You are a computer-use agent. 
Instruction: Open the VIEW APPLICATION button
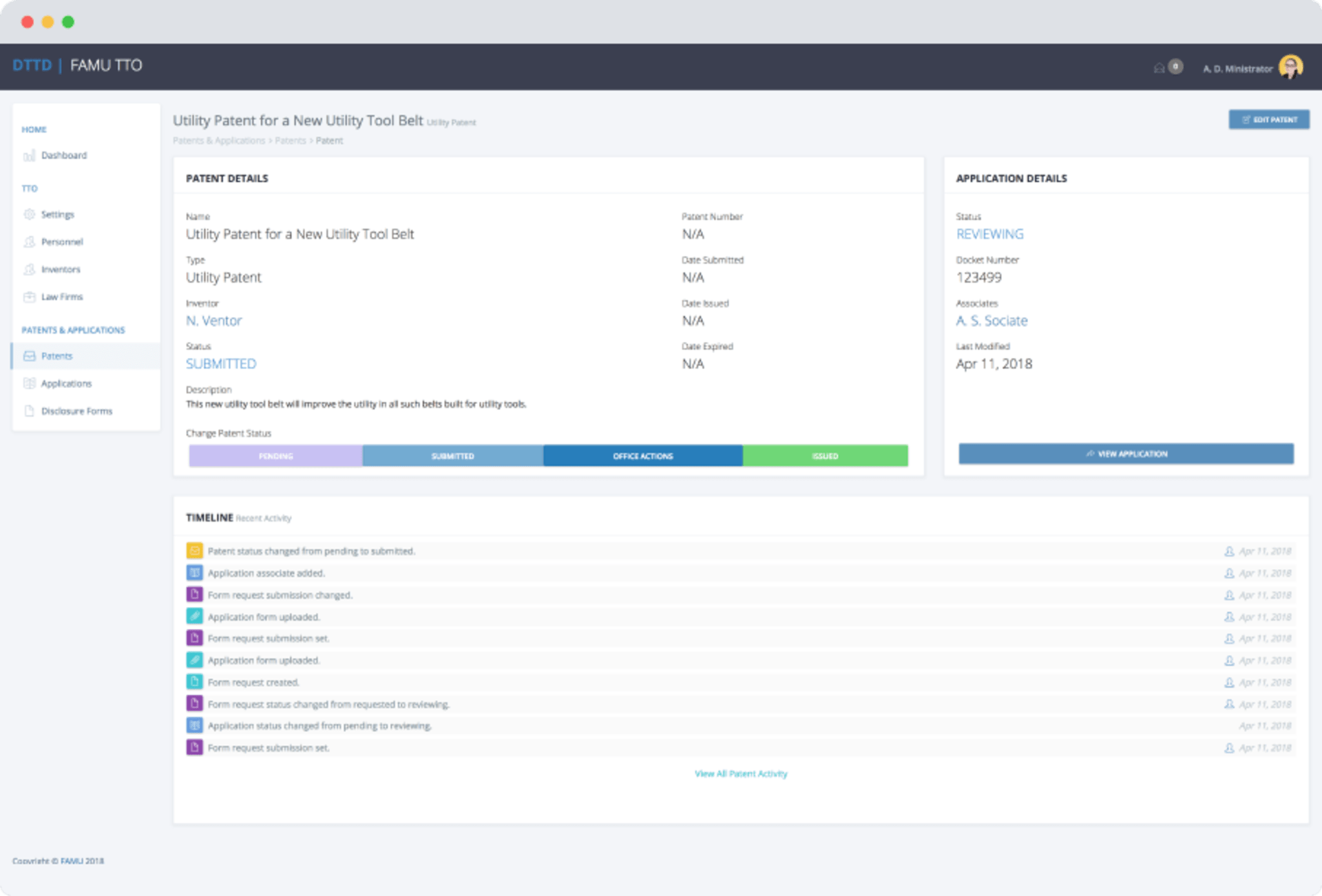pos(1126,454)
